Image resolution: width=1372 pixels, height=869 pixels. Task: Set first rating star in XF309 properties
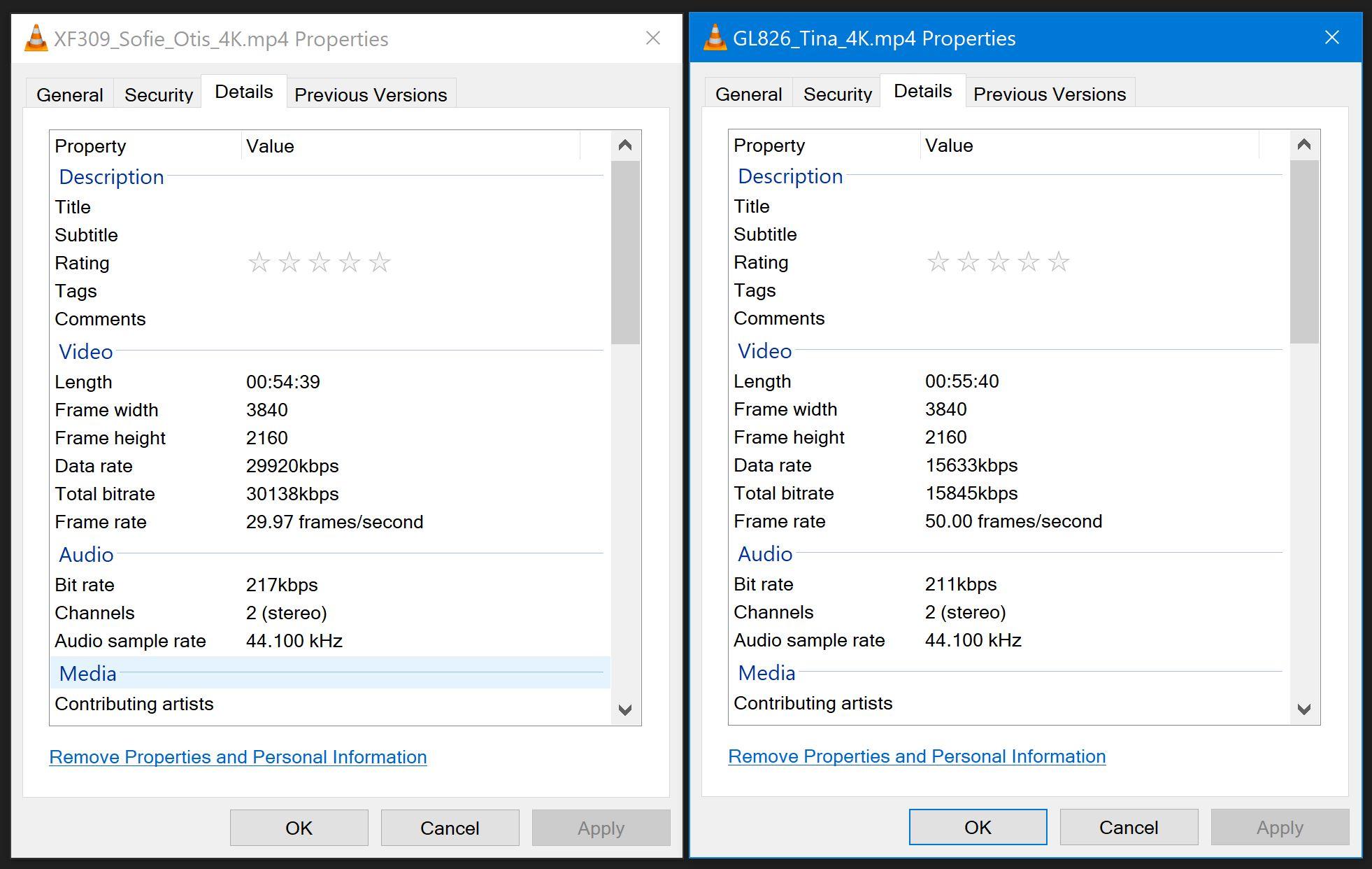click(x=259, y=263)
